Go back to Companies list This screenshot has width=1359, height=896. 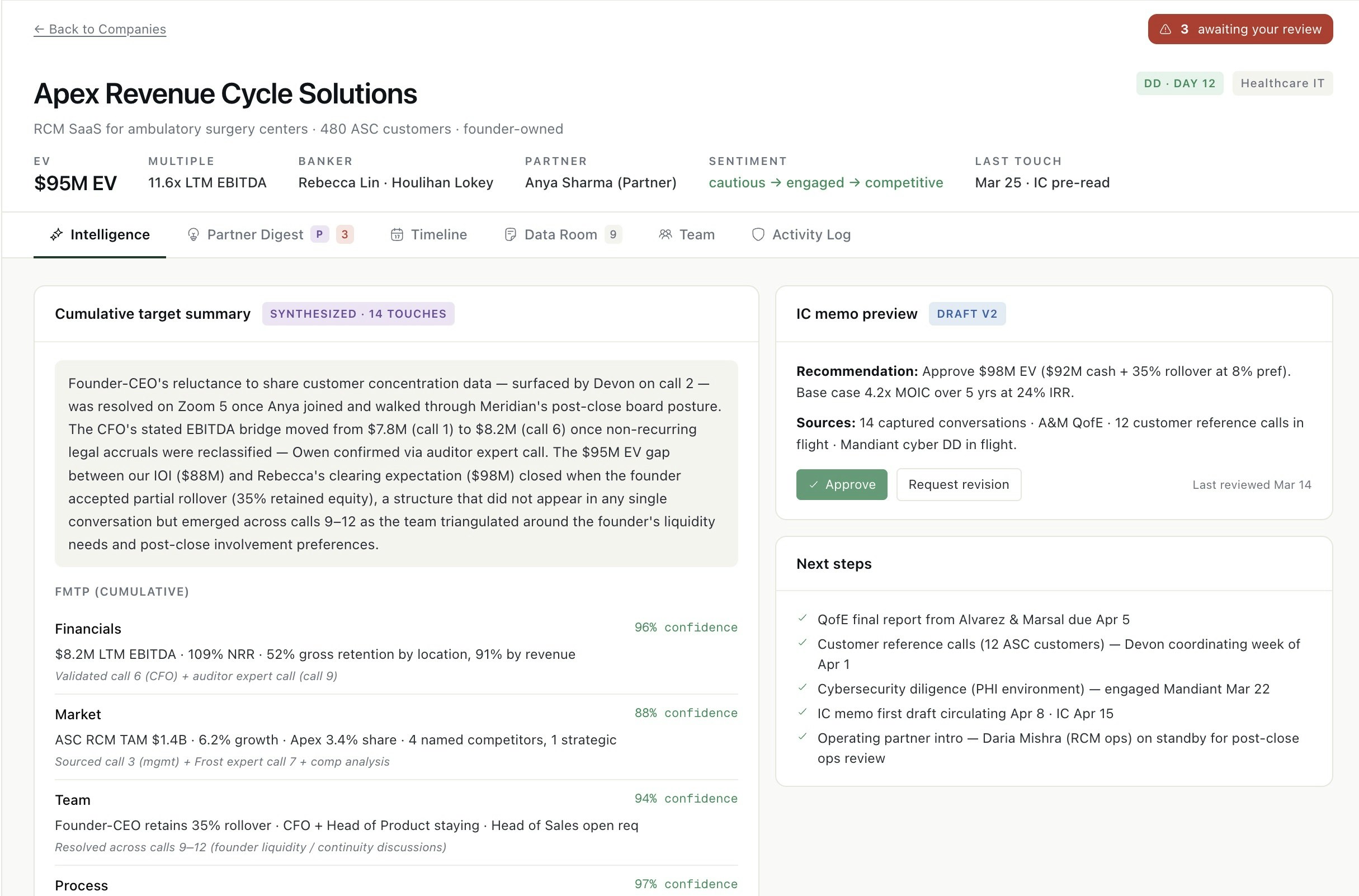click(100, 29)
